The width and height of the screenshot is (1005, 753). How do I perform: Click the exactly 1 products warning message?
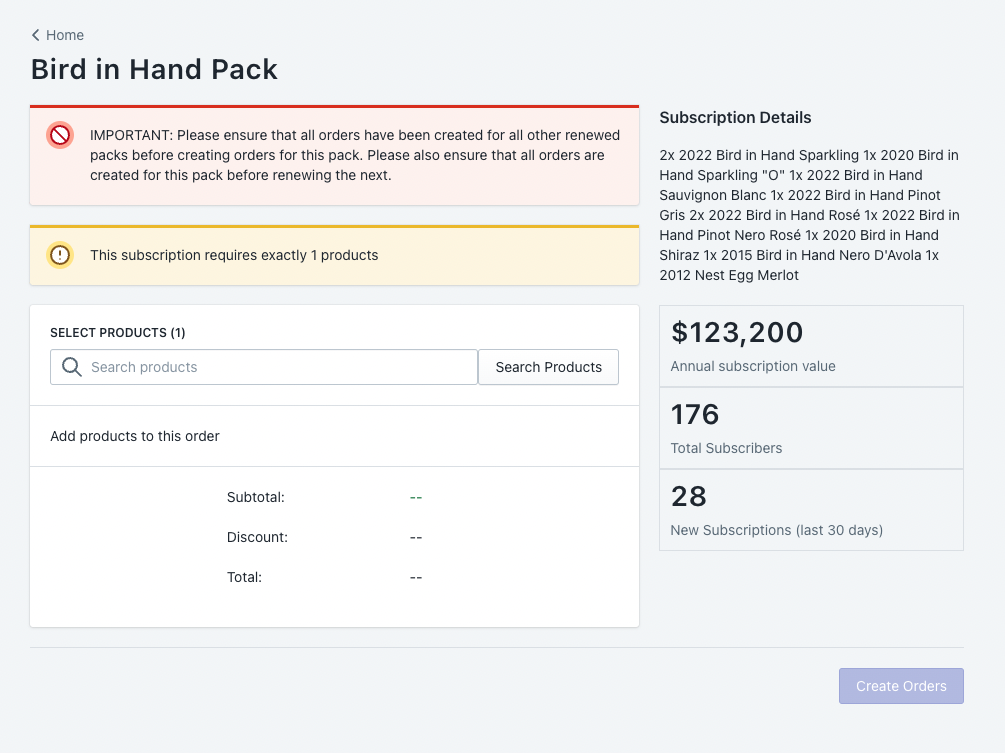tap(234, 255)
